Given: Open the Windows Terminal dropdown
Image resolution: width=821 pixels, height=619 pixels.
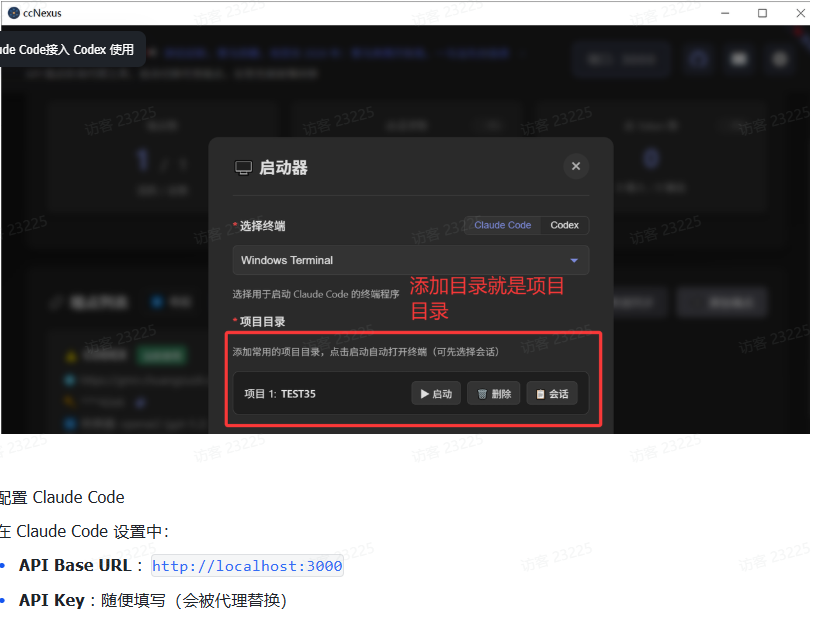Looking at the screenshot, I should tap(411, 260).
